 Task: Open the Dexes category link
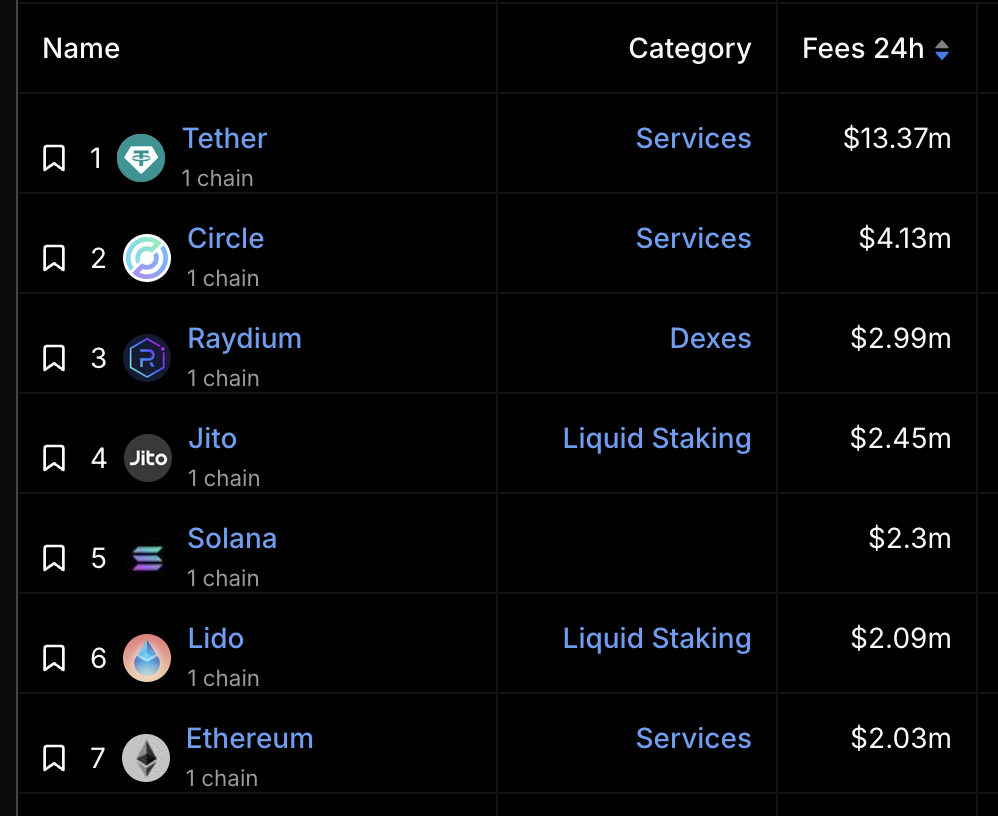(x=710, y=338)
